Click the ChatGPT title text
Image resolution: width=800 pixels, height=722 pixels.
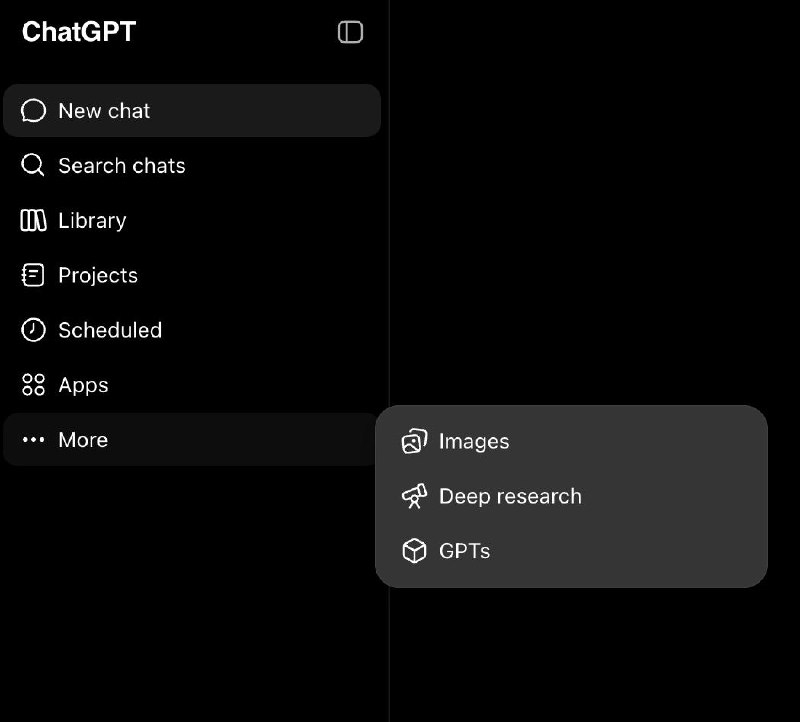79,32
